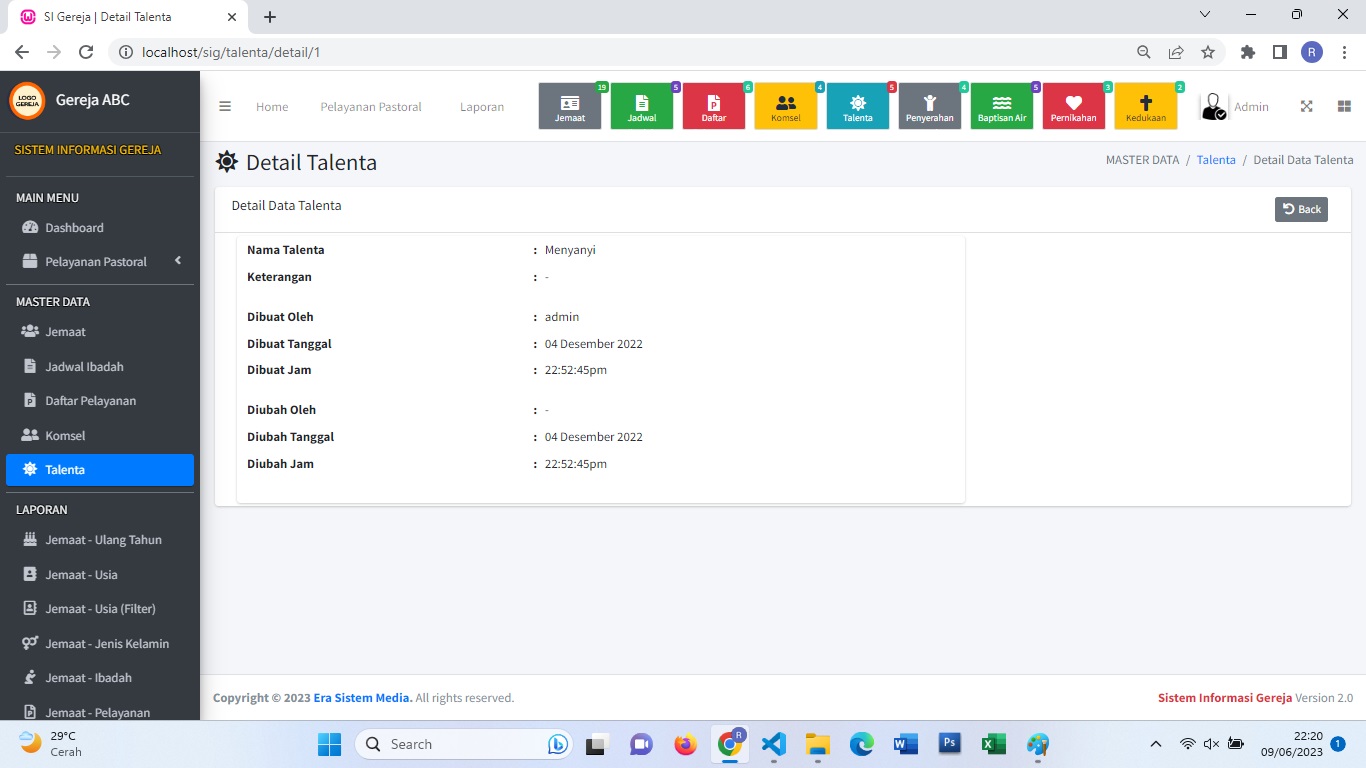Open the green Jadwal shortcut tile

[642, 106]
